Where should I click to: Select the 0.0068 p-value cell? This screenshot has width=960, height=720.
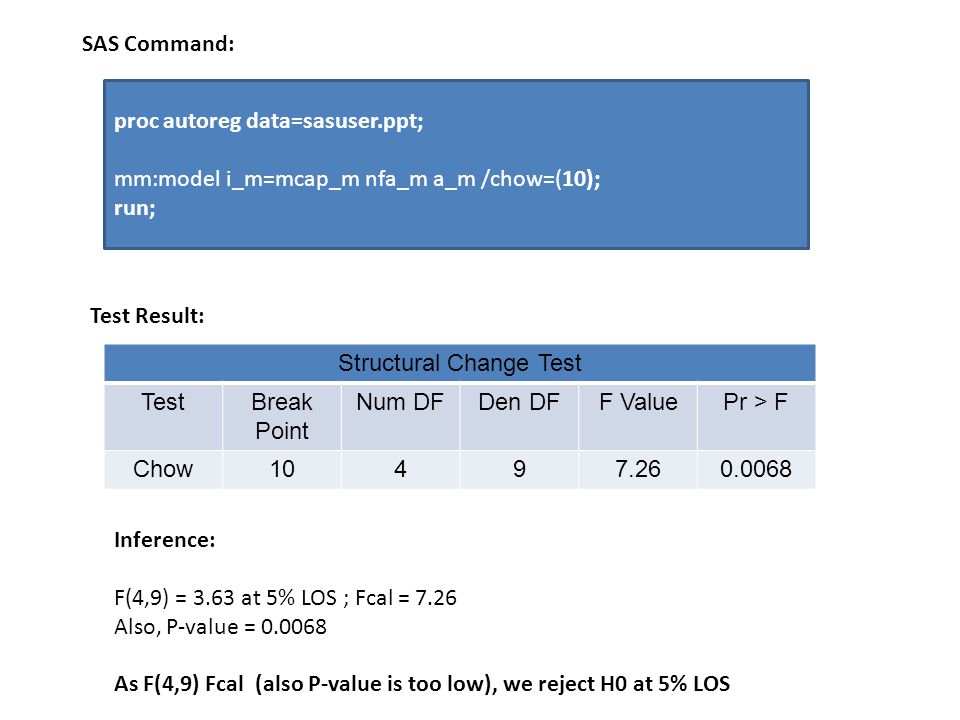[756, 470]
